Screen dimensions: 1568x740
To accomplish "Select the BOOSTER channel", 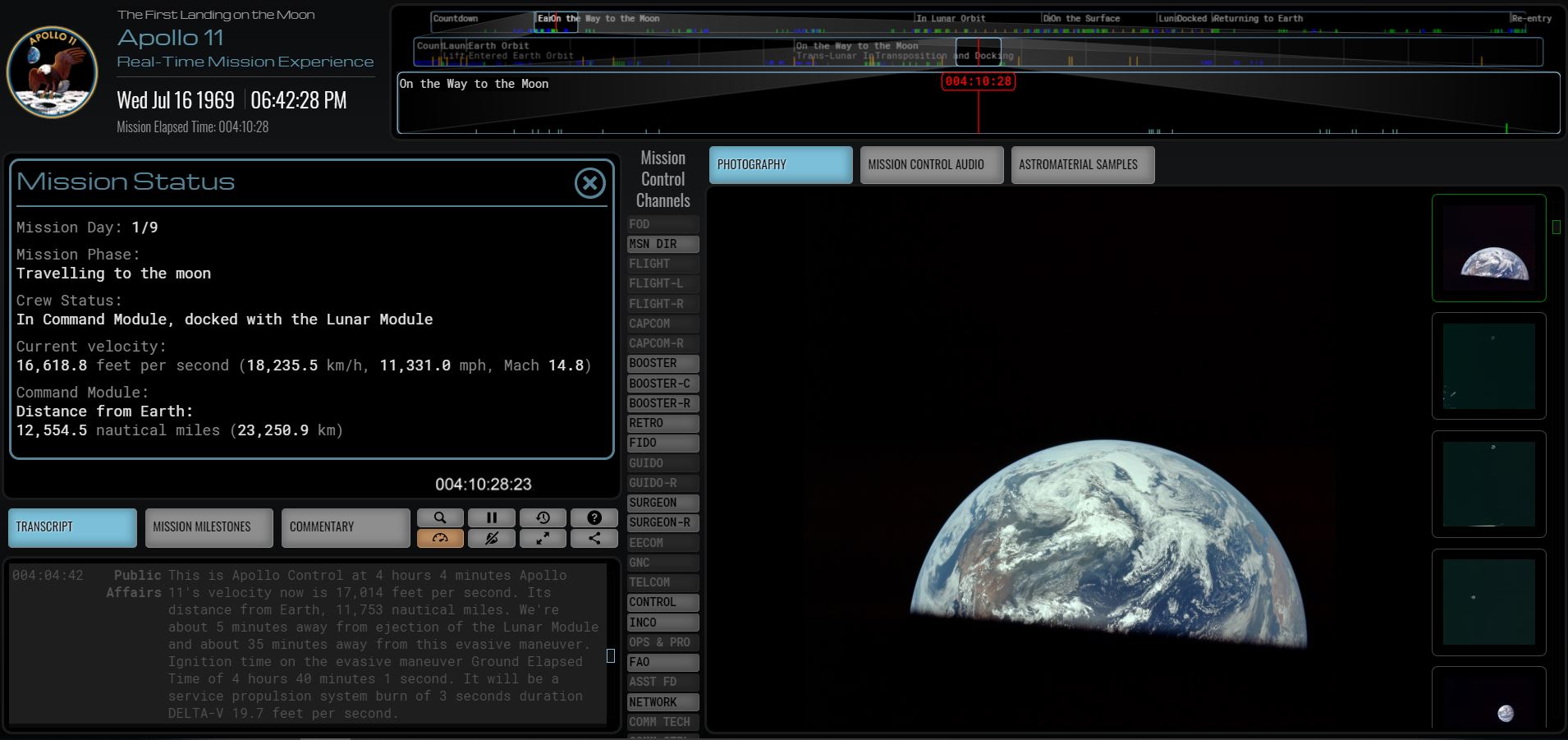I will pos(663,363).
